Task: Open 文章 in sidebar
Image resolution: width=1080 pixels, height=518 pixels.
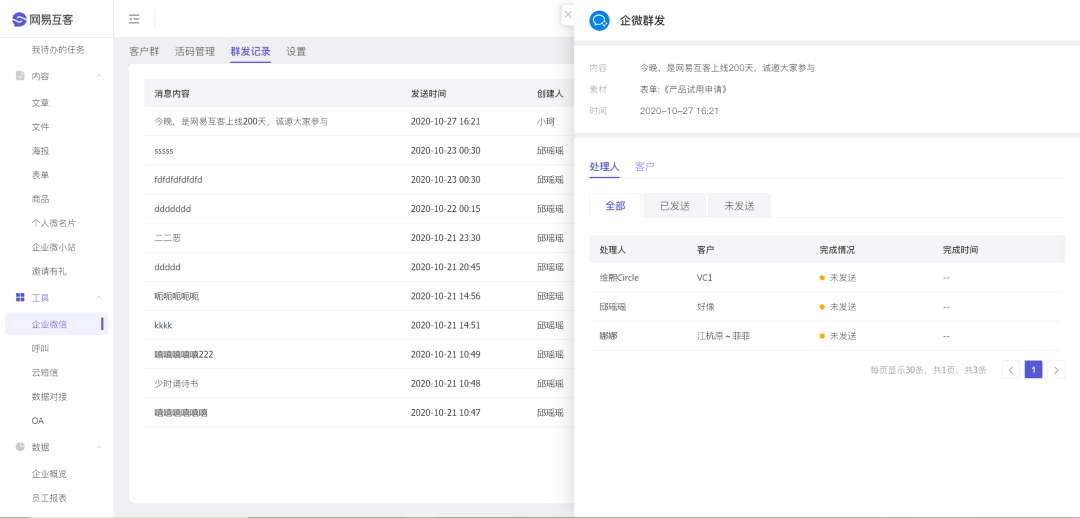Action: pos(41,103)
